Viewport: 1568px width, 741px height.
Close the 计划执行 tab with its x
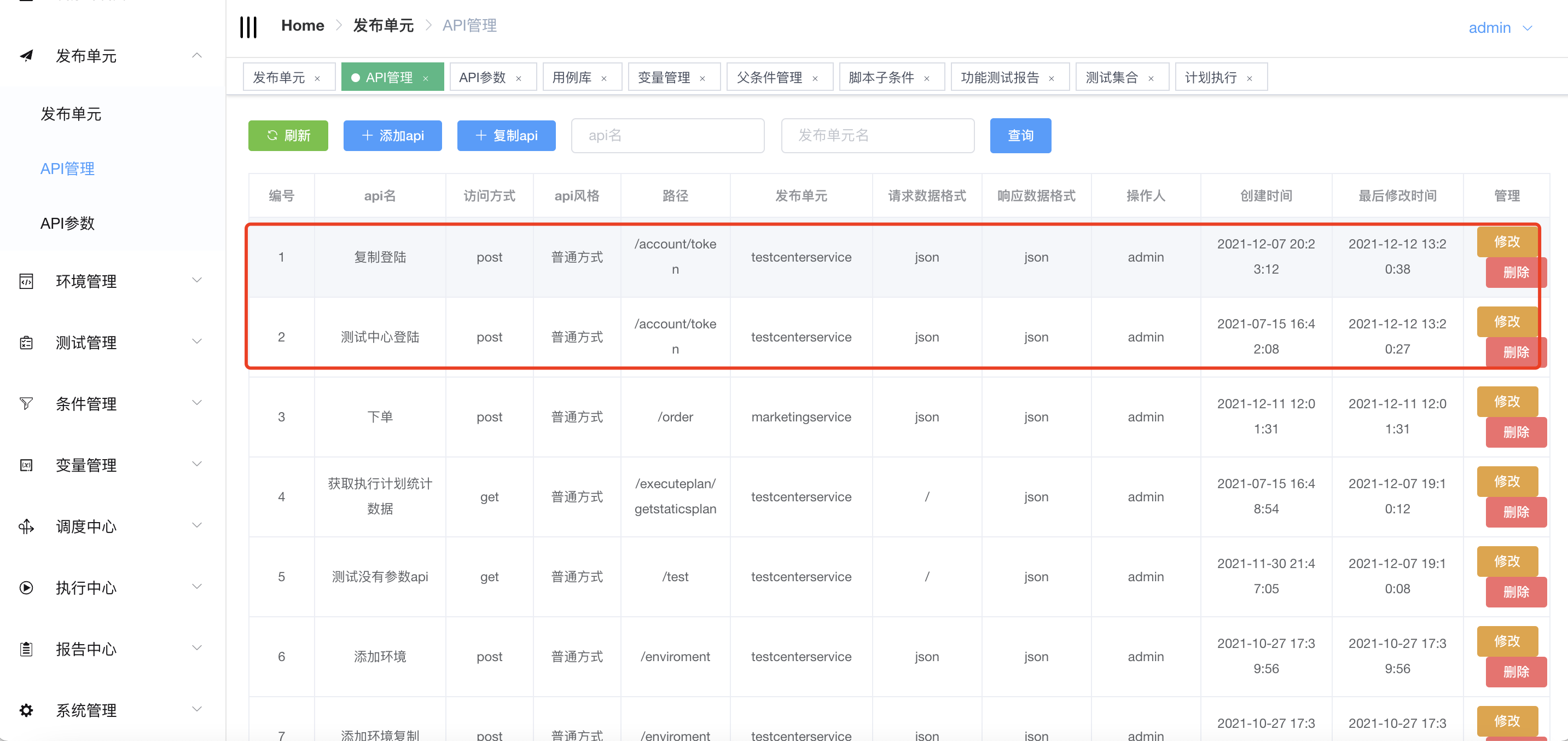[x=1250, y=79]
